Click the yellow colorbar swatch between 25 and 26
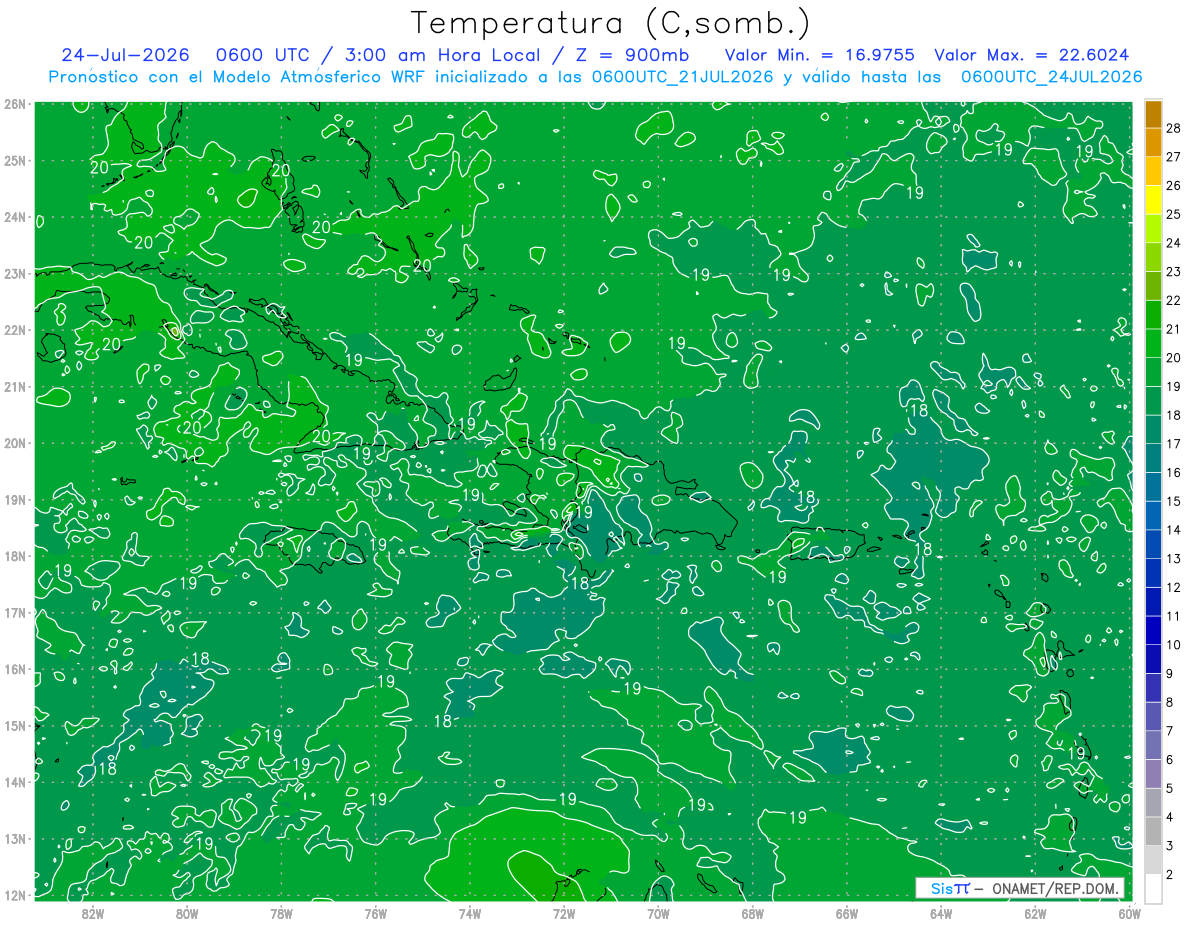This screenshot has height=927, width=1200. click(1153, 200)
